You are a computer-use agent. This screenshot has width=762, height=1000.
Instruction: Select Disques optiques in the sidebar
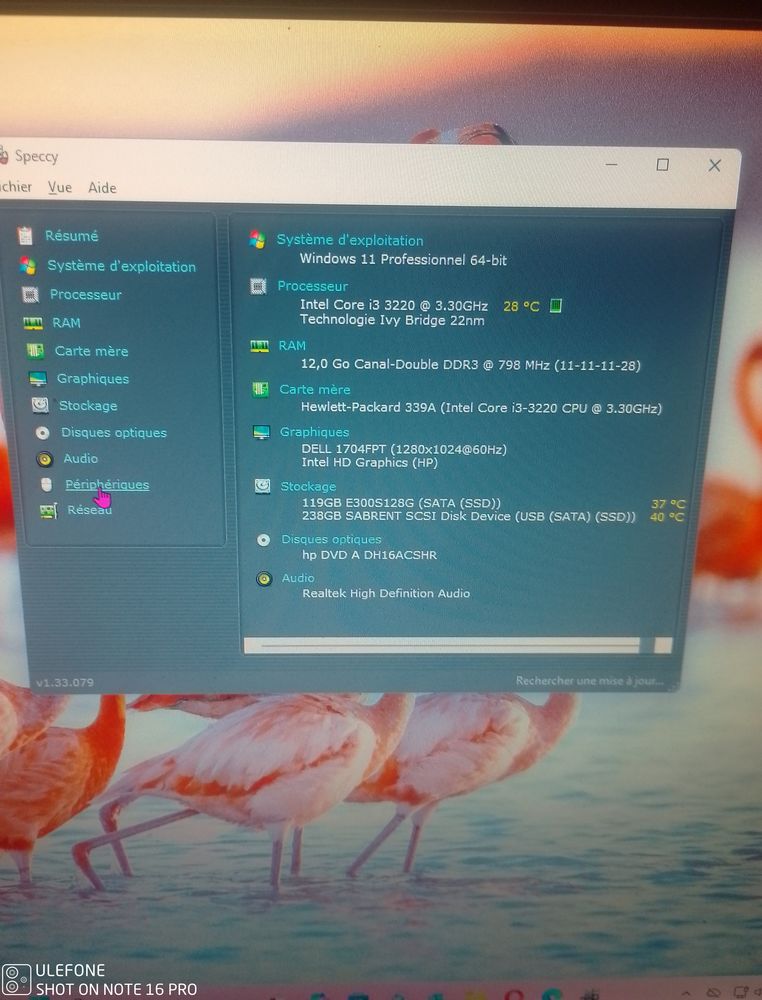point(114,432)
